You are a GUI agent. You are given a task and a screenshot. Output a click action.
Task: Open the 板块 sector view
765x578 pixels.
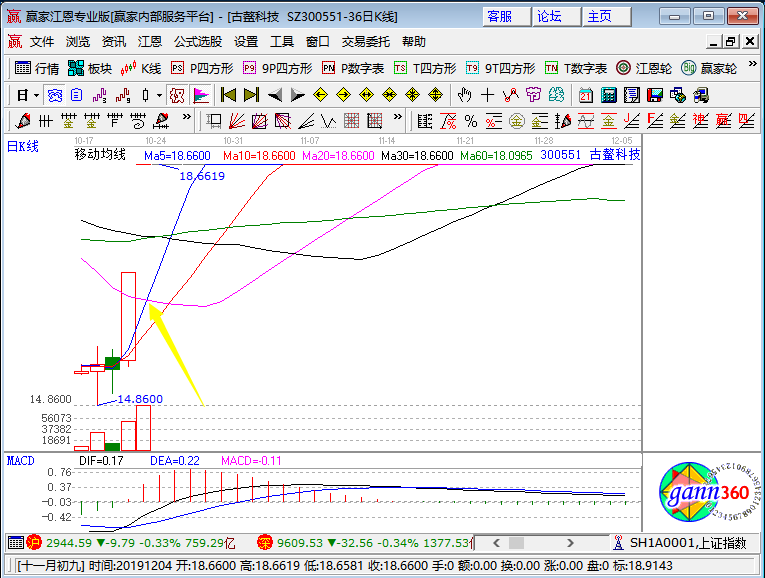(90, 68)
